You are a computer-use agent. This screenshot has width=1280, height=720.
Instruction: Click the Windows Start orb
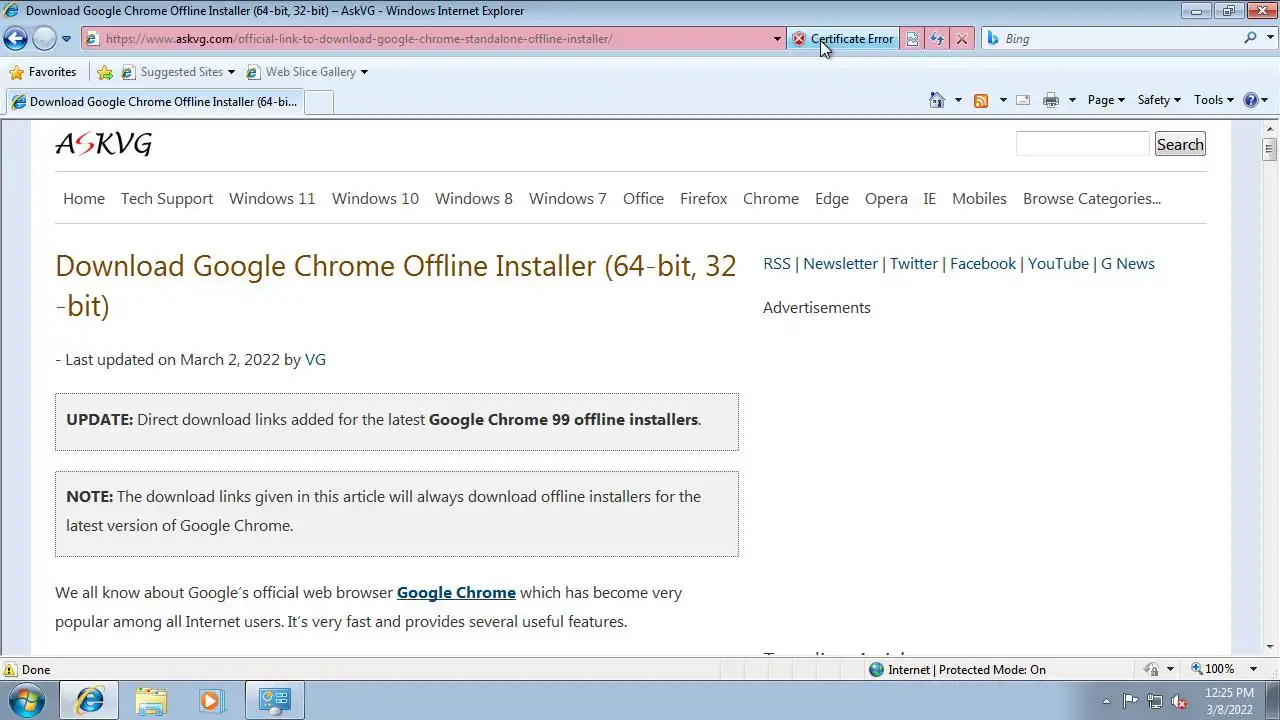[28, 700]
